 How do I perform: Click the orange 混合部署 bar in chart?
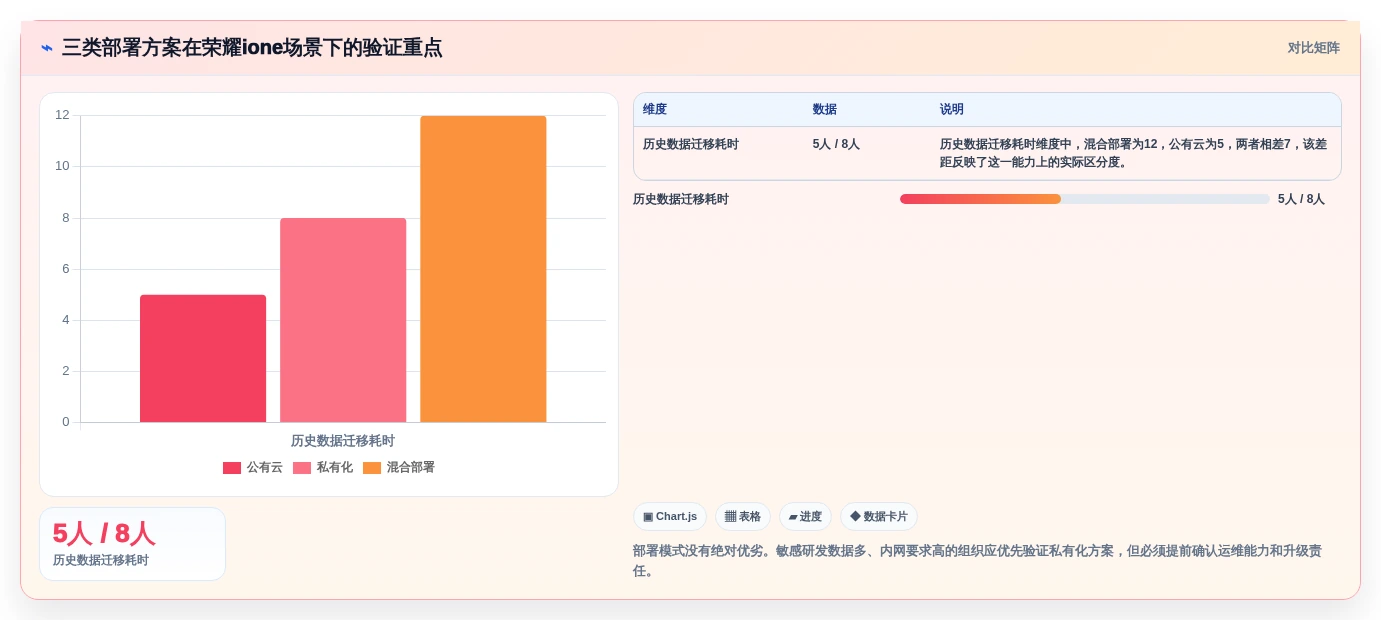point(483,269)
